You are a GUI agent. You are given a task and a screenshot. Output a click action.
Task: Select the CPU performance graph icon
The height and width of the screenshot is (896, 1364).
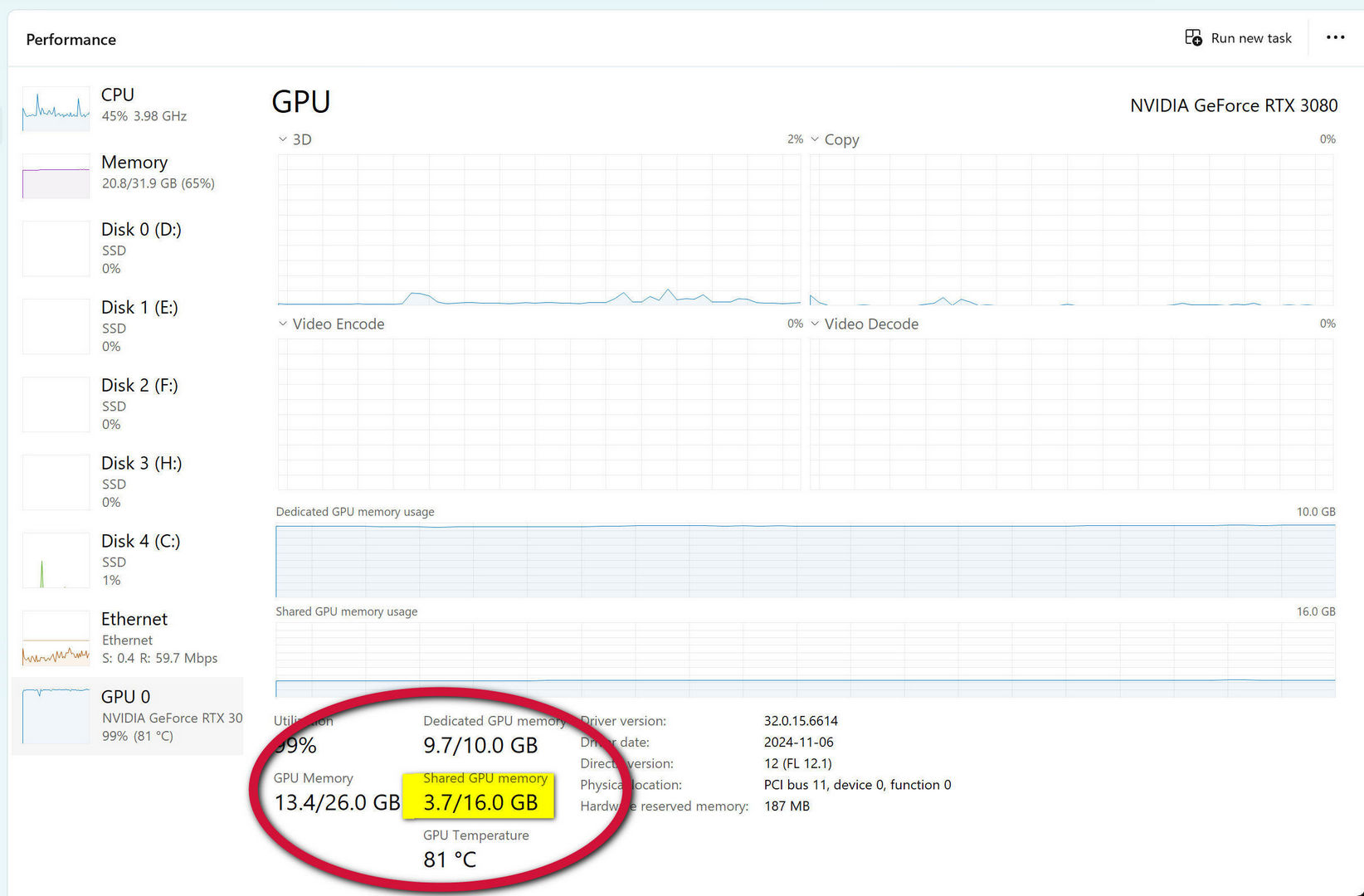point(55,108)
